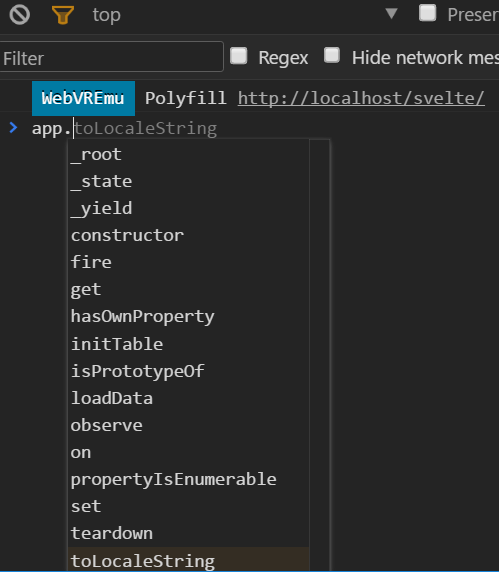Image resolution: width=504 pixels, height=575 pixels.
Task: Click the clear console icon
Action: tap(19, 15)
